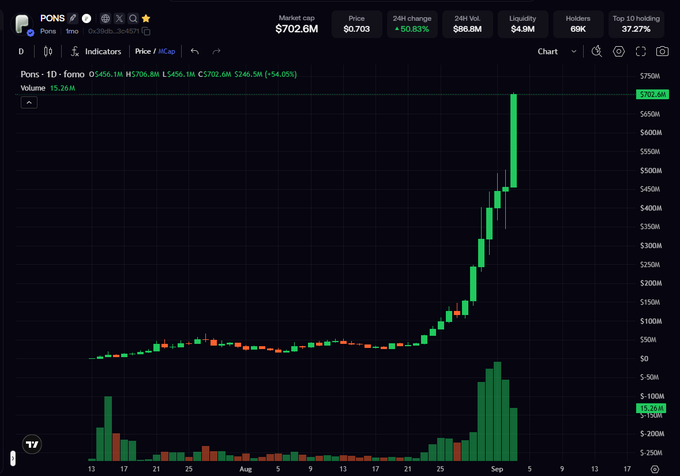Click the green $702.6M price axis label
This screenshot has height=476, width=680.
click(652, 94)
